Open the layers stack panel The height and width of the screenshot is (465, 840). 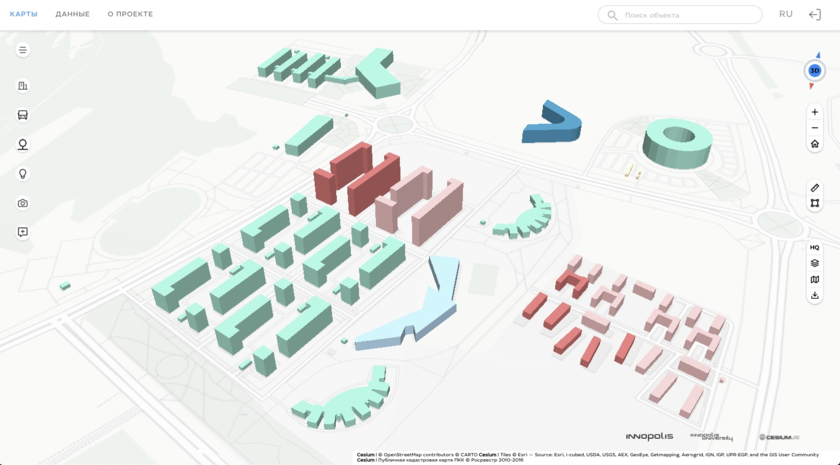click(x=814, y=264)
